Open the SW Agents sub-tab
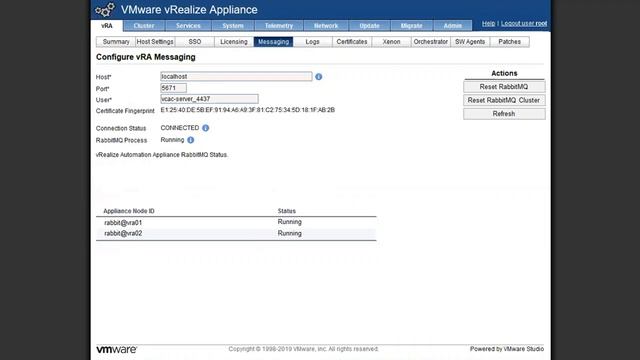640x360 pixels. point(470,42)
